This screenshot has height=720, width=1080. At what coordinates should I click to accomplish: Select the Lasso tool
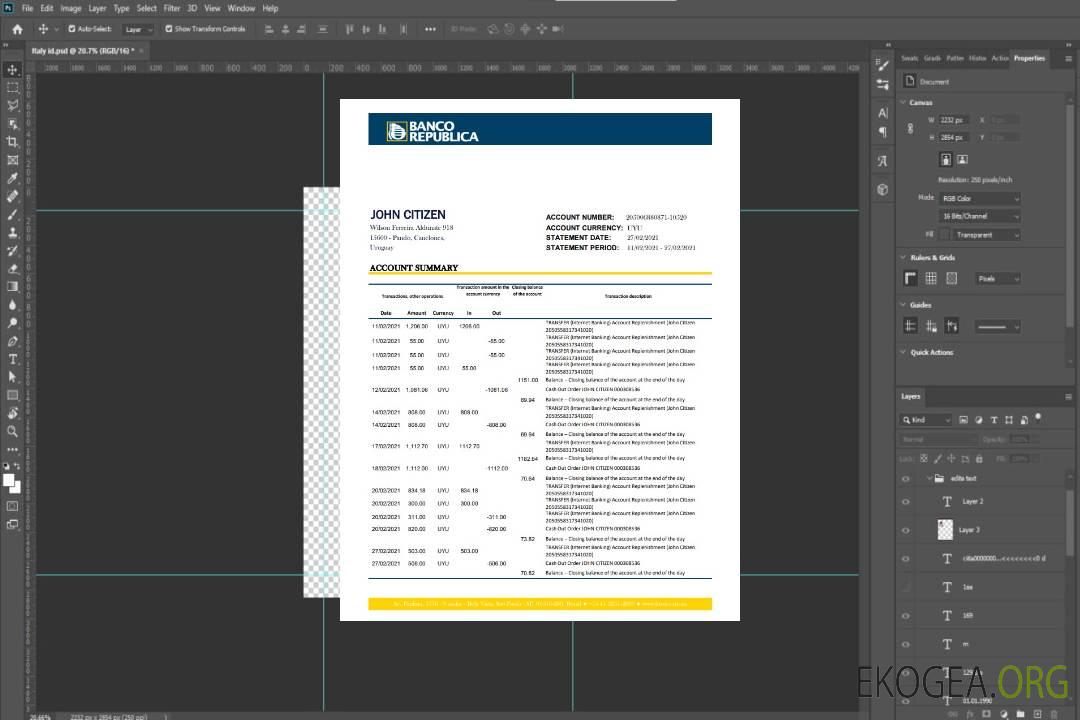coord(12,105)
